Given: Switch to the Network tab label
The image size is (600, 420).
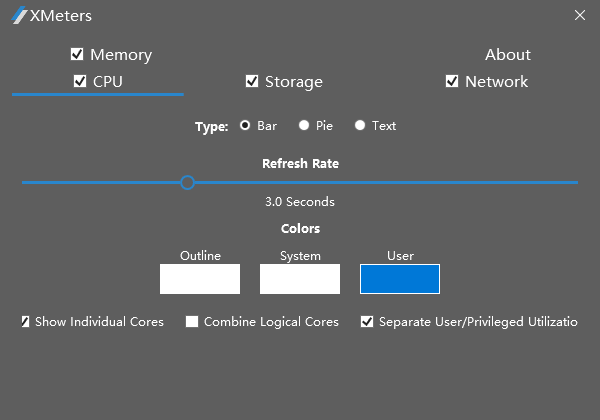Looking at the screenshot, I should tap(496, 82).
